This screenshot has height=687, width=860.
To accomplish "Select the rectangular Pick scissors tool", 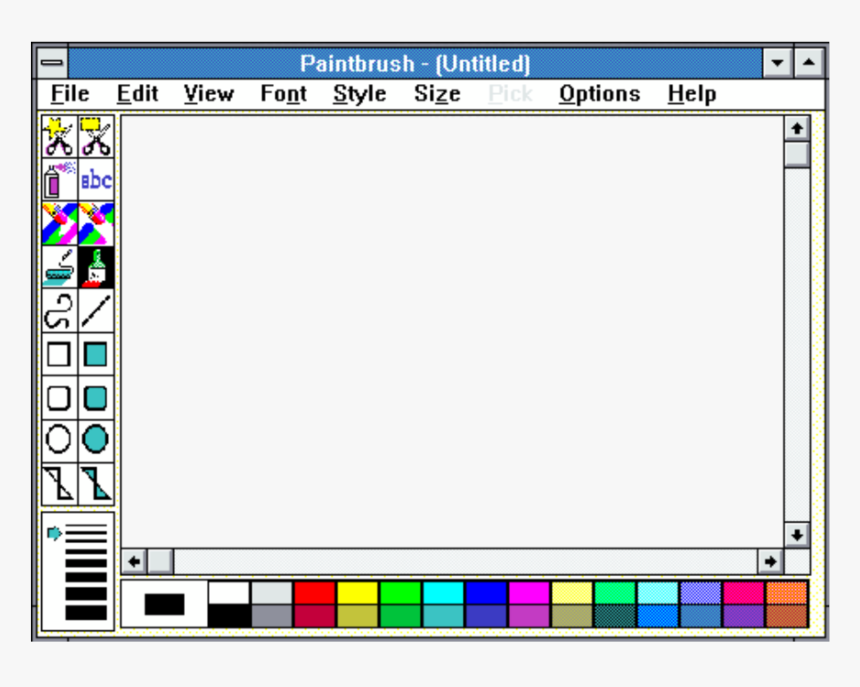I will [97, 137].
